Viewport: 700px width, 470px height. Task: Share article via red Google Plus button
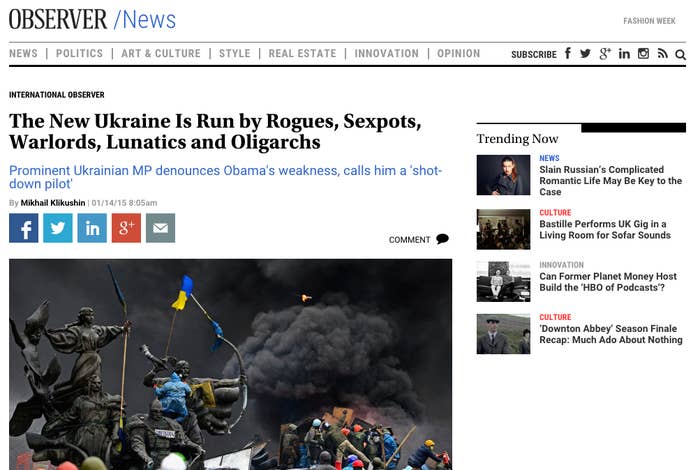(126, 228)
